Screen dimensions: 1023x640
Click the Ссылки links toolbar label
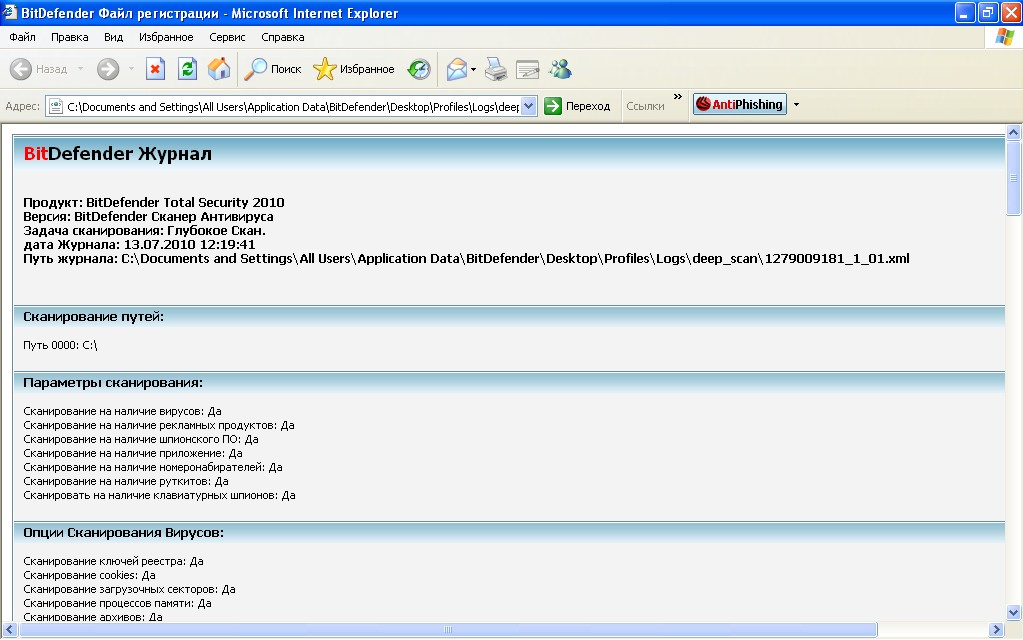[645, 106]
